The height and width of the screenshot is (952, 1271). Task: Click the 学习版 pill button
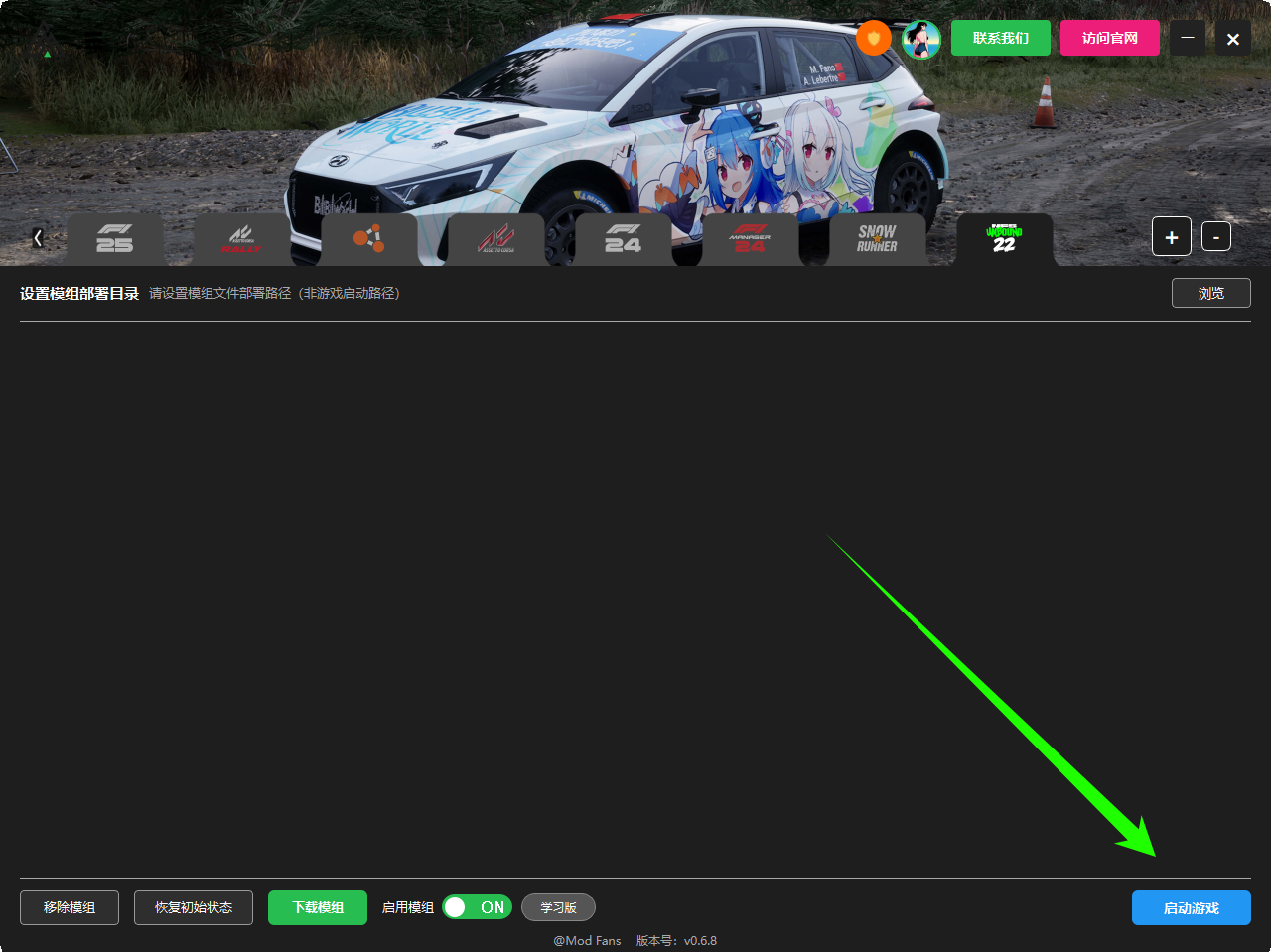point(558,907)
